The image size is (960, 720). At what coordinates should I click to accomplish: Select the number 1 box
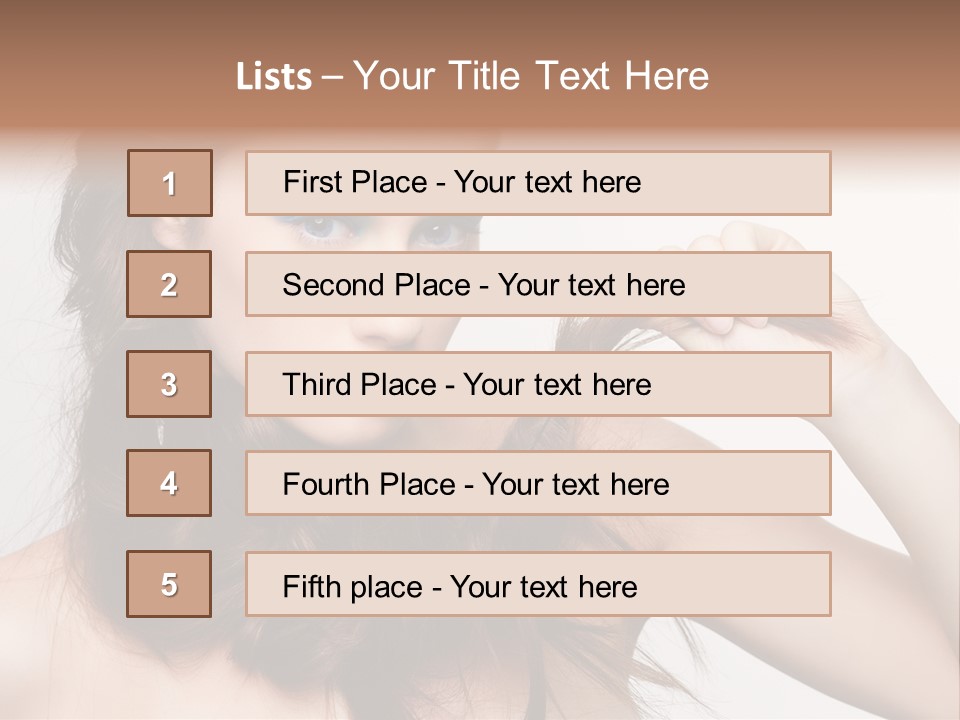coord(170,183)
